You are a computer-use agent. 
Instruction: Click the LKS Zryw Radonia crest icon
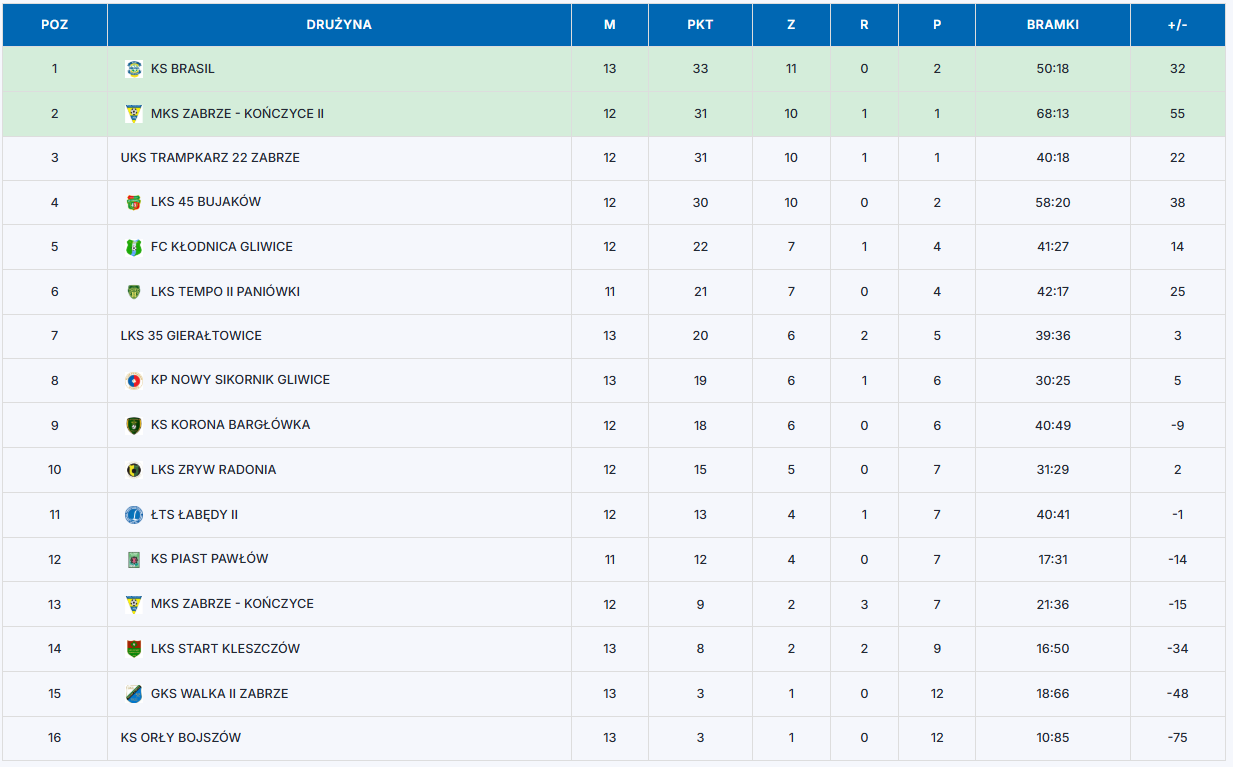click(x=133, y=470)
